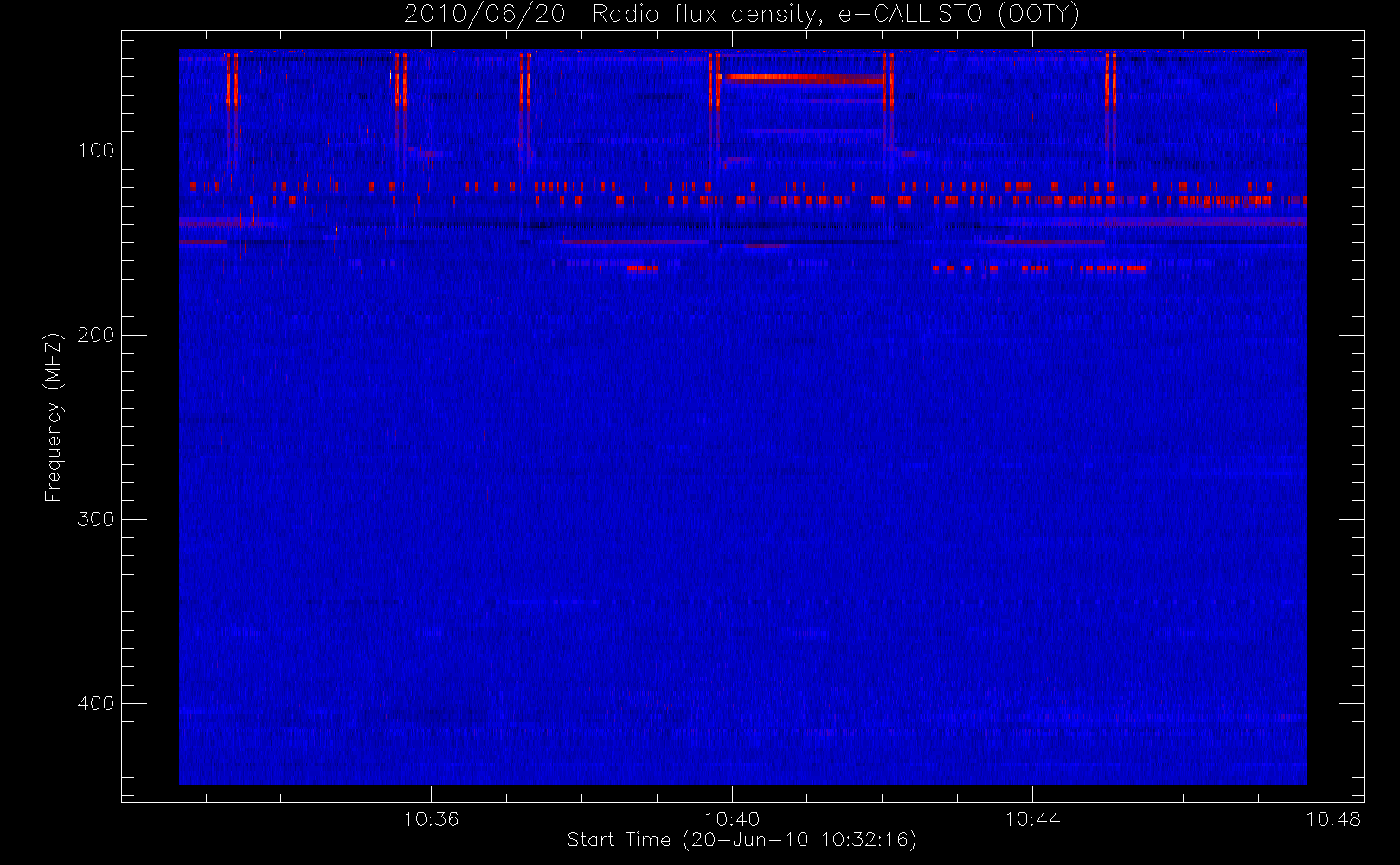1400x865 pixels.
Task: Click the 10:40 time axis label
Action: click(732, 819)
